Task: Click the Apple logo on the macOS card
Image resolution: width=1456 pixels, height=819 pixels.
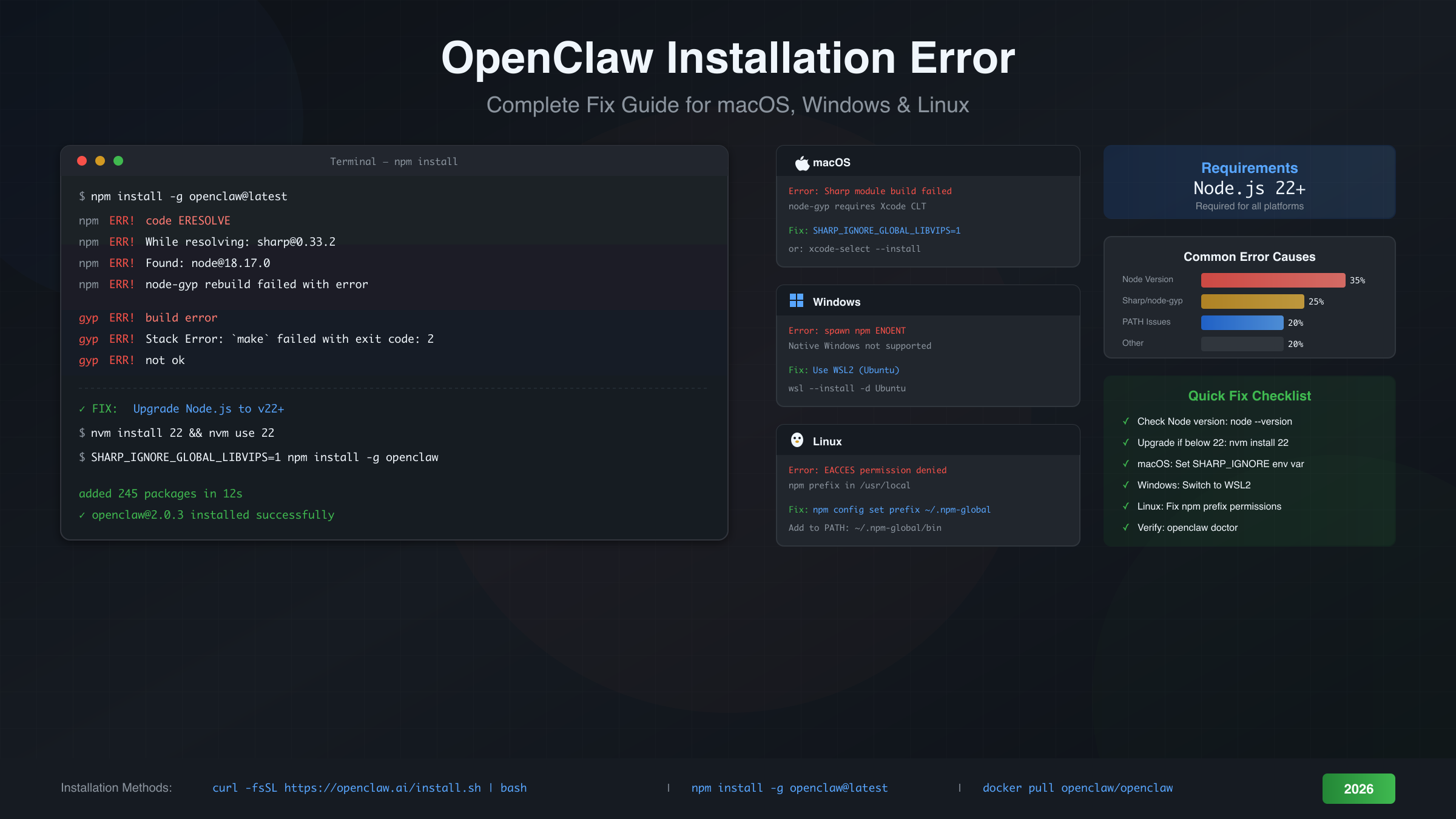Action: (801, 163)
